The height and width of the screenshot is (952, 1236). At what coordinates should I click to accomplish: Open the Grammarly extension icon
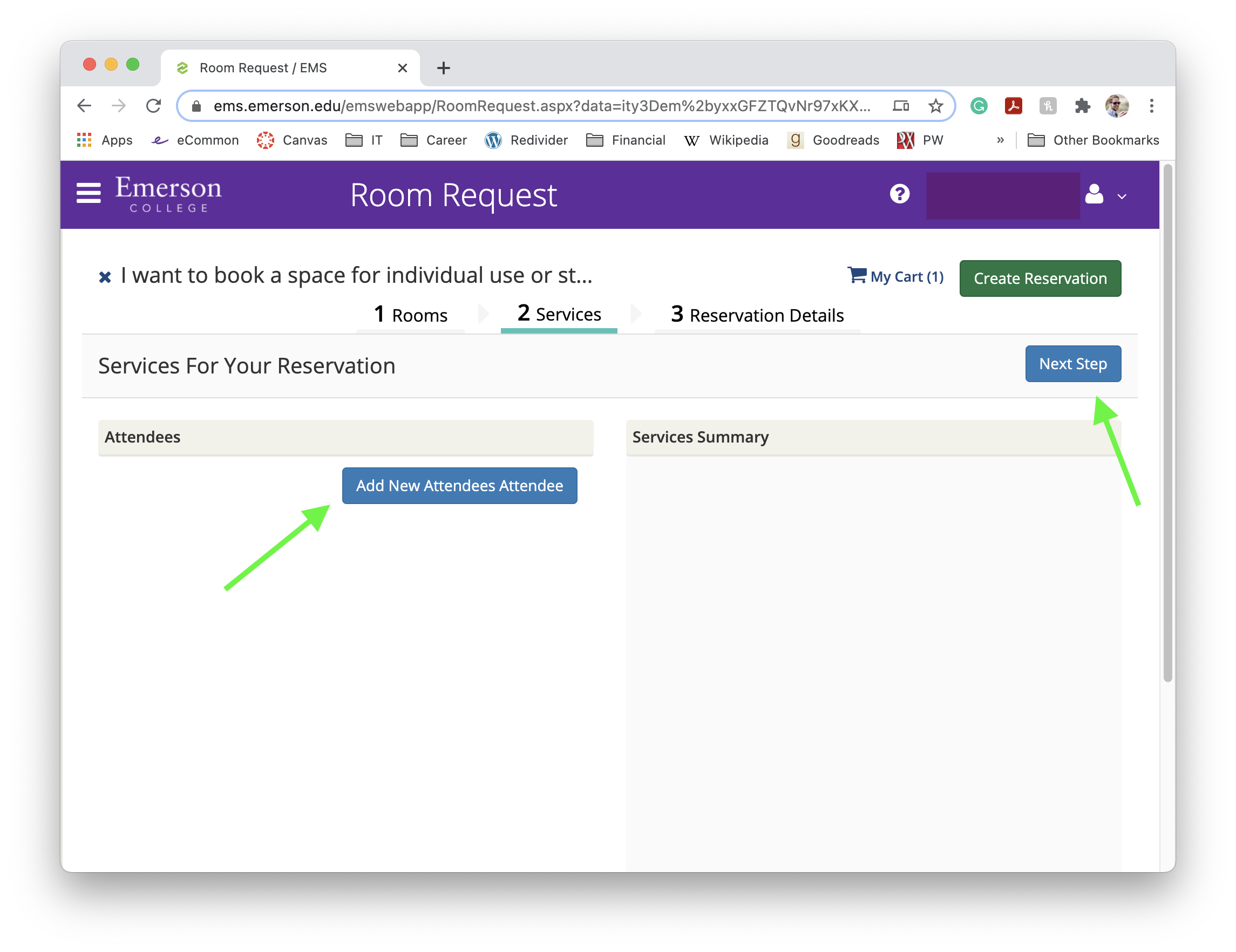click(x=979, y=106)
